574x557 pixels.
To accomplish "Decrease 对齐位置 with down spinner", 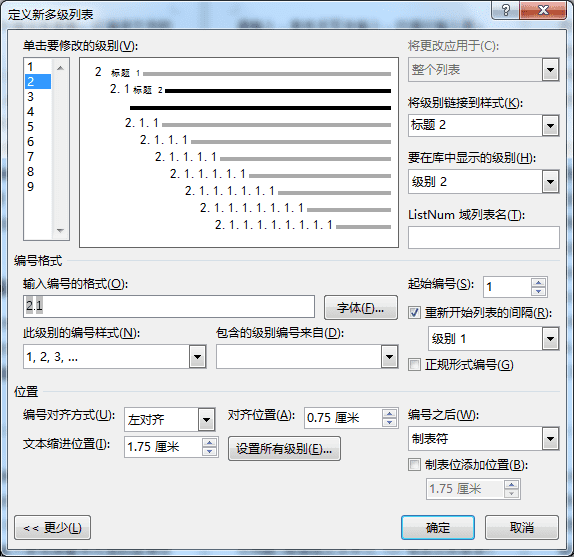I will tap(390, 423).
